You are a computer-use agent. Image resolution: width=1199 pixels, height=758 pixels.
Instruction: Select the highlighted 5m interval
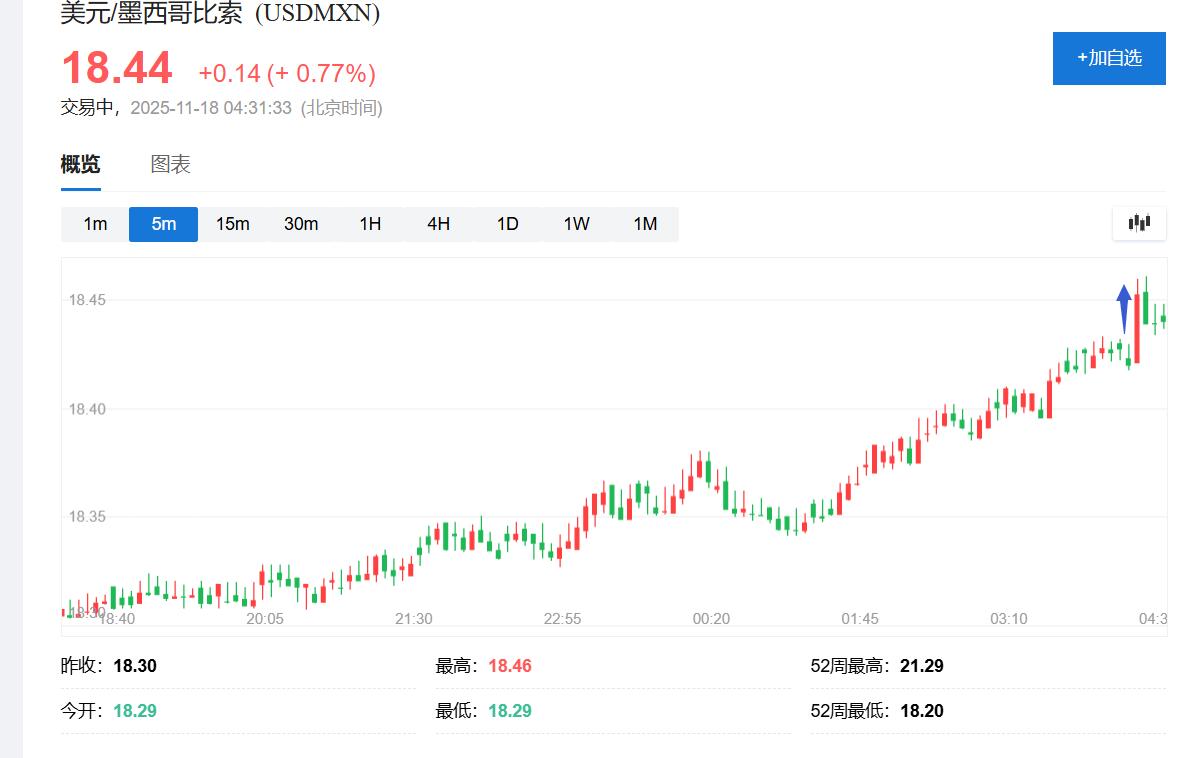click(163, 224)
